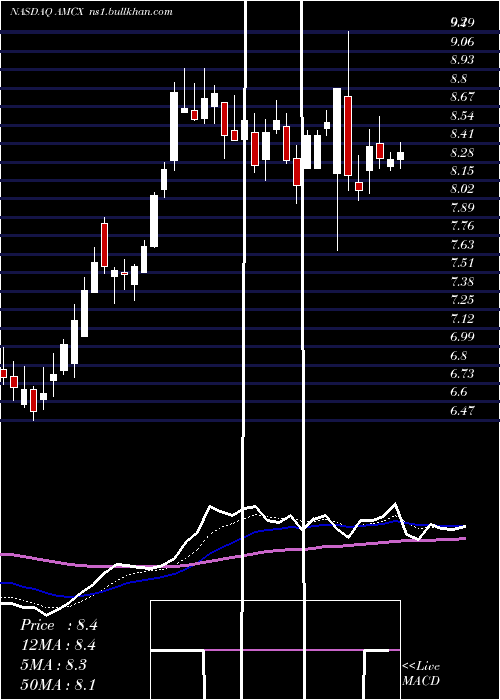The image size is (500, 700).
Task: Select the 8.41 price axis label
Action: coord(462,134)
